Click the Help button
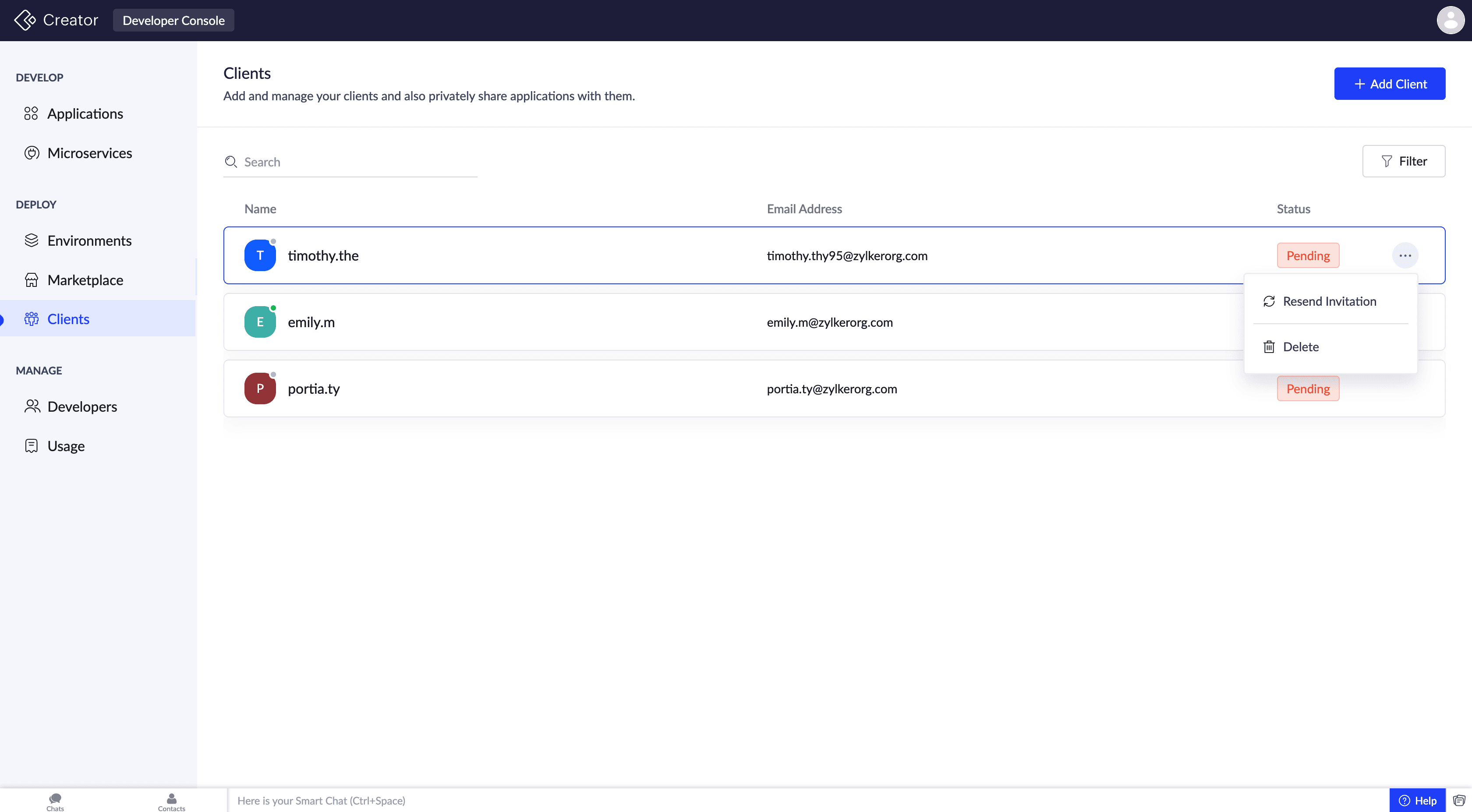 click(x=1417, y=801)
